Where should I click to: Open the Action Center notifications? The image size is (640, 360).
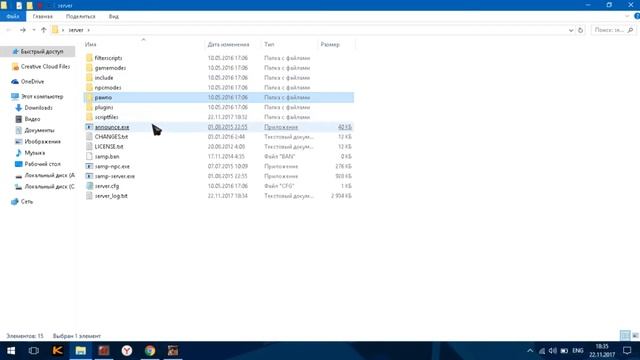(627, 351)
